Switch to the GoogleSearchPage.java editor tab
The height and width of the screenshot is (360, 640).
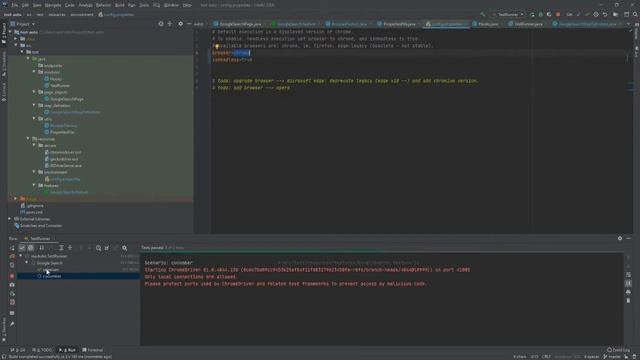click(238, 24)
